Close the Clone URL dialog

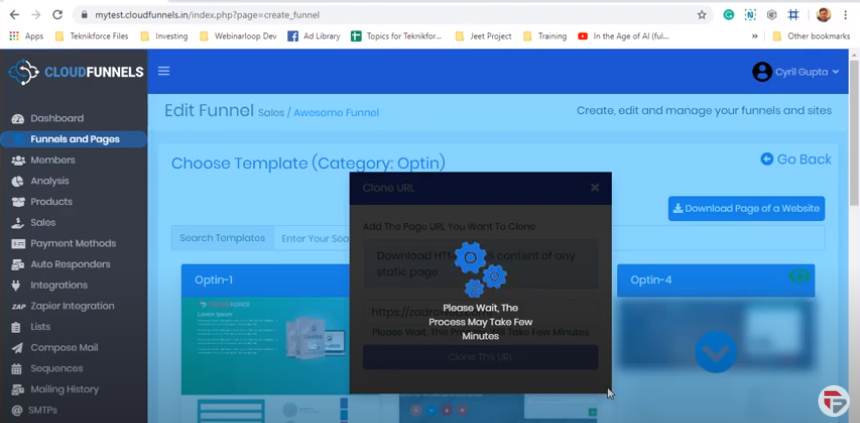[594, 188]
